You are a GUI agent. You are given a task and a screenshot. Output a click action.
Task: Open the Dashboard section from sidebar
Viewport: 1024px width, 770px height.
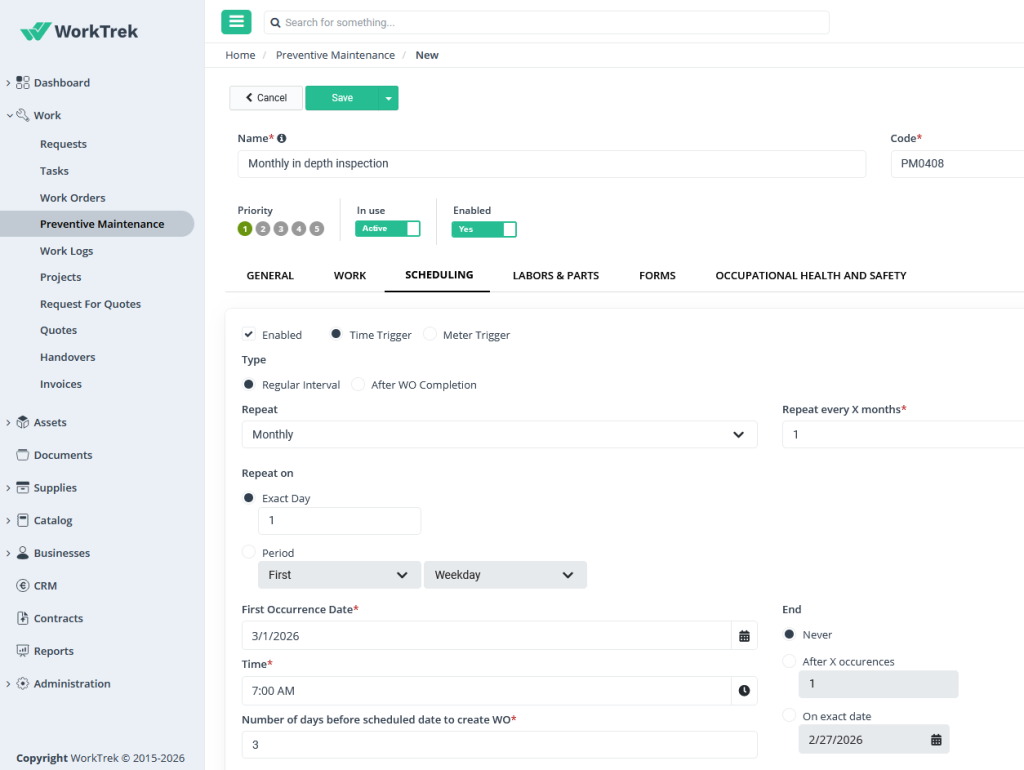point(57,82)
